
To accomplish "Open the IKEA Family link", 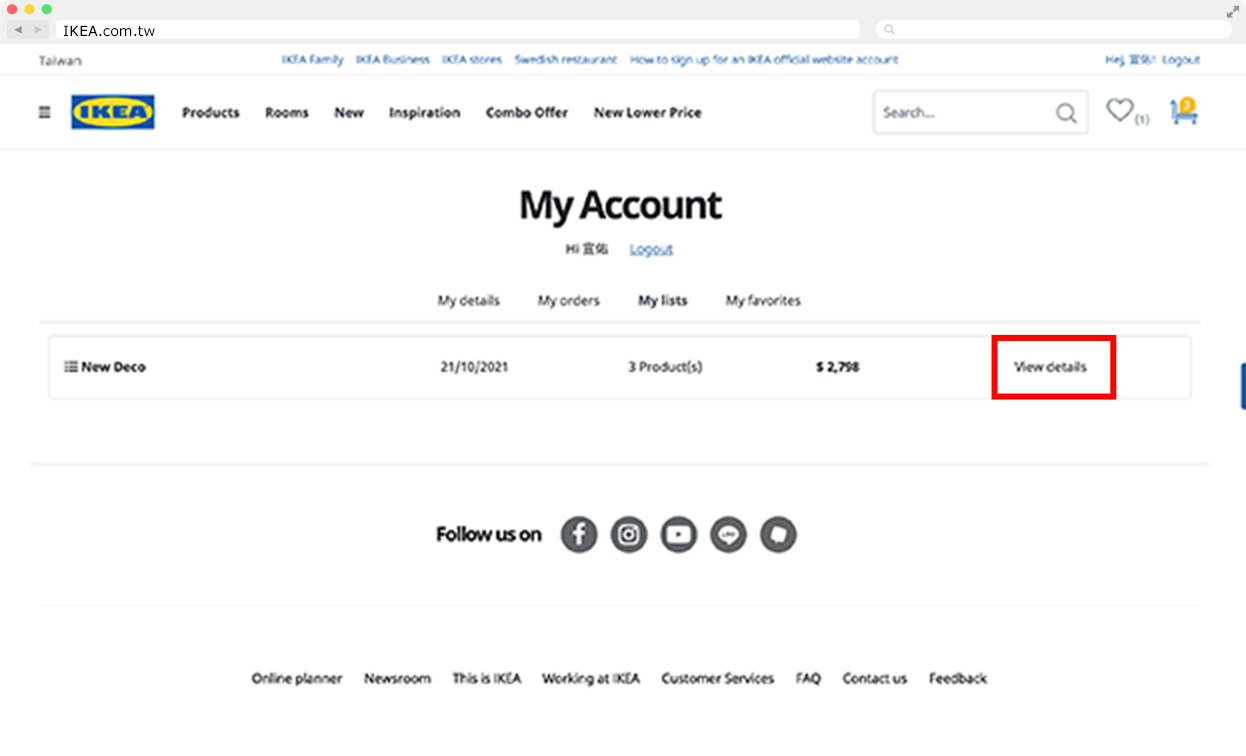I will [x=312, y=60].
